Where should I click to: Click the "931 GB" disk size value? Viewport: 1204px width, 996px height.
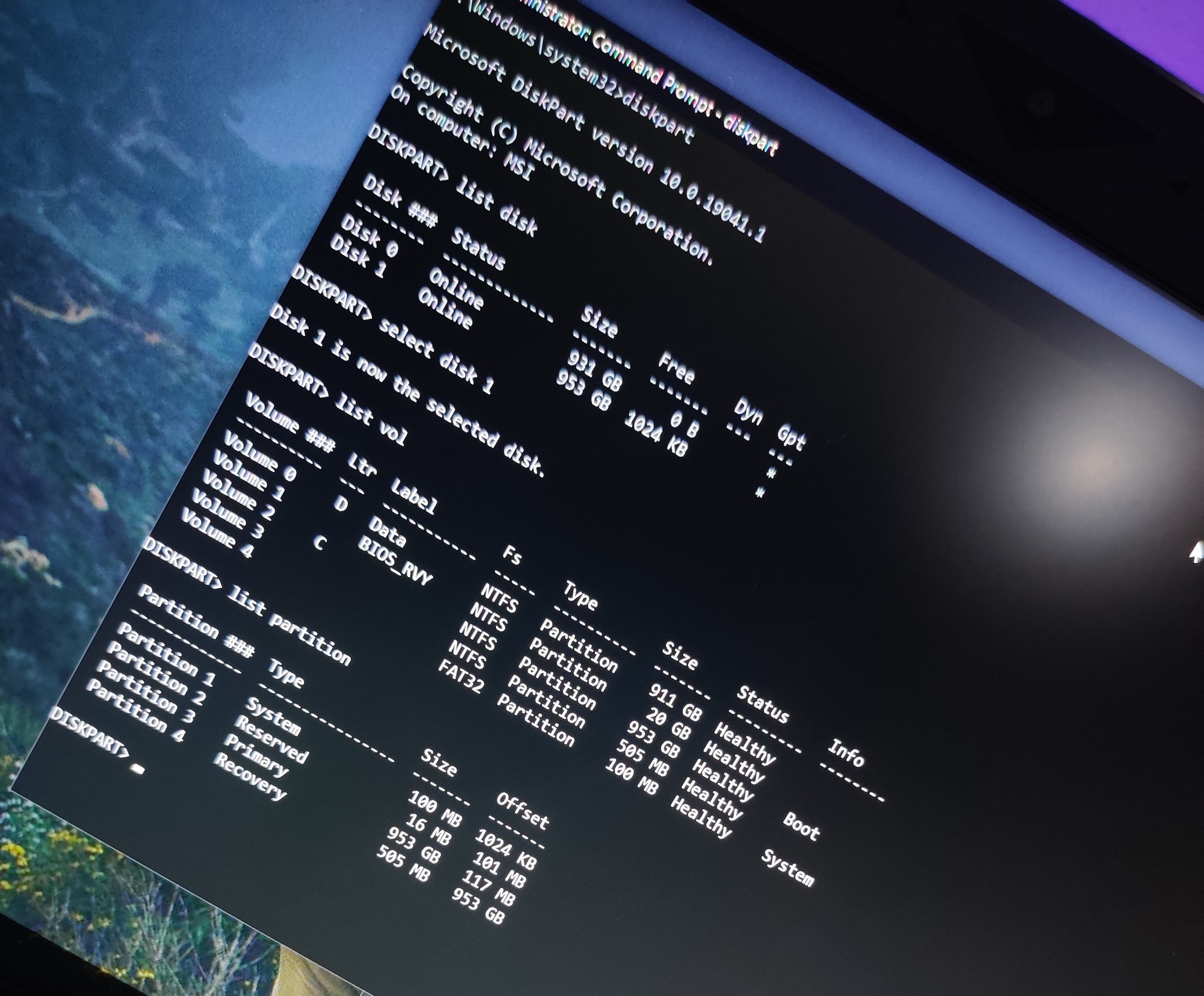(595, 371)
